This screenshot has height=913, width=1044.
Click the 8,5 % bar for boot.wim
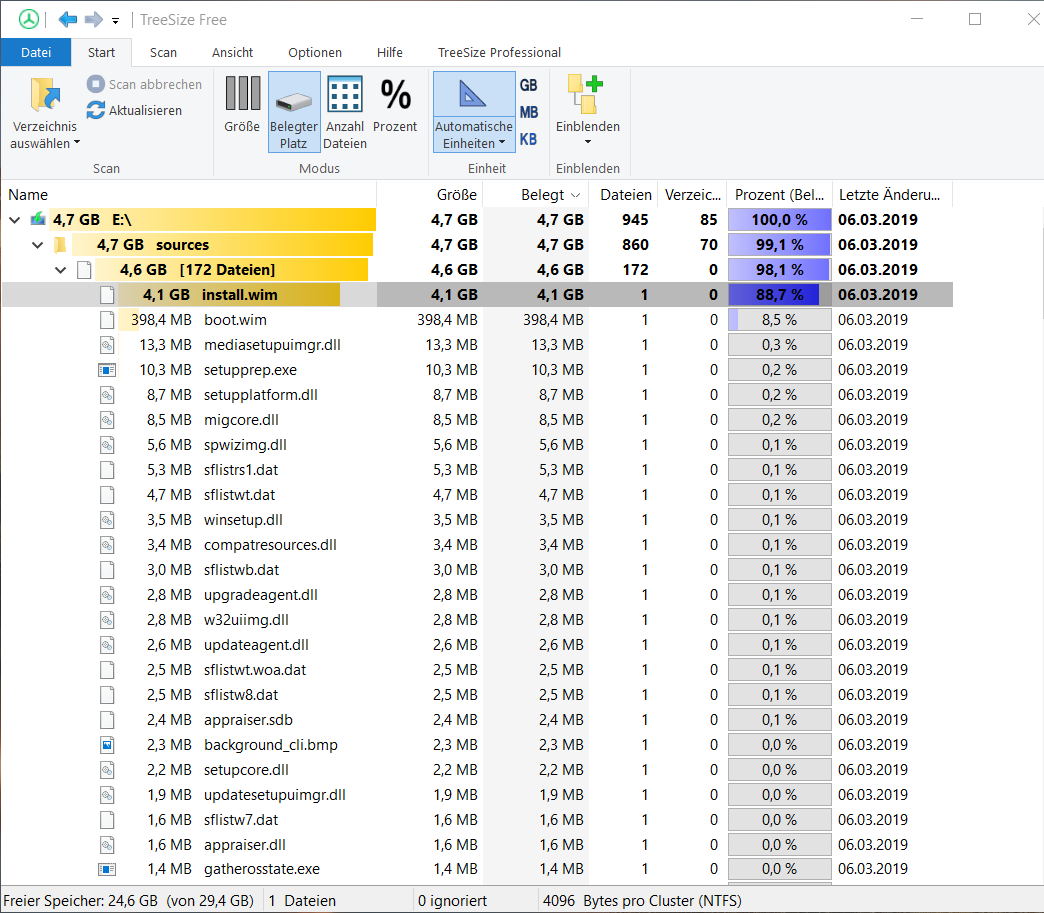coord(779,320)
